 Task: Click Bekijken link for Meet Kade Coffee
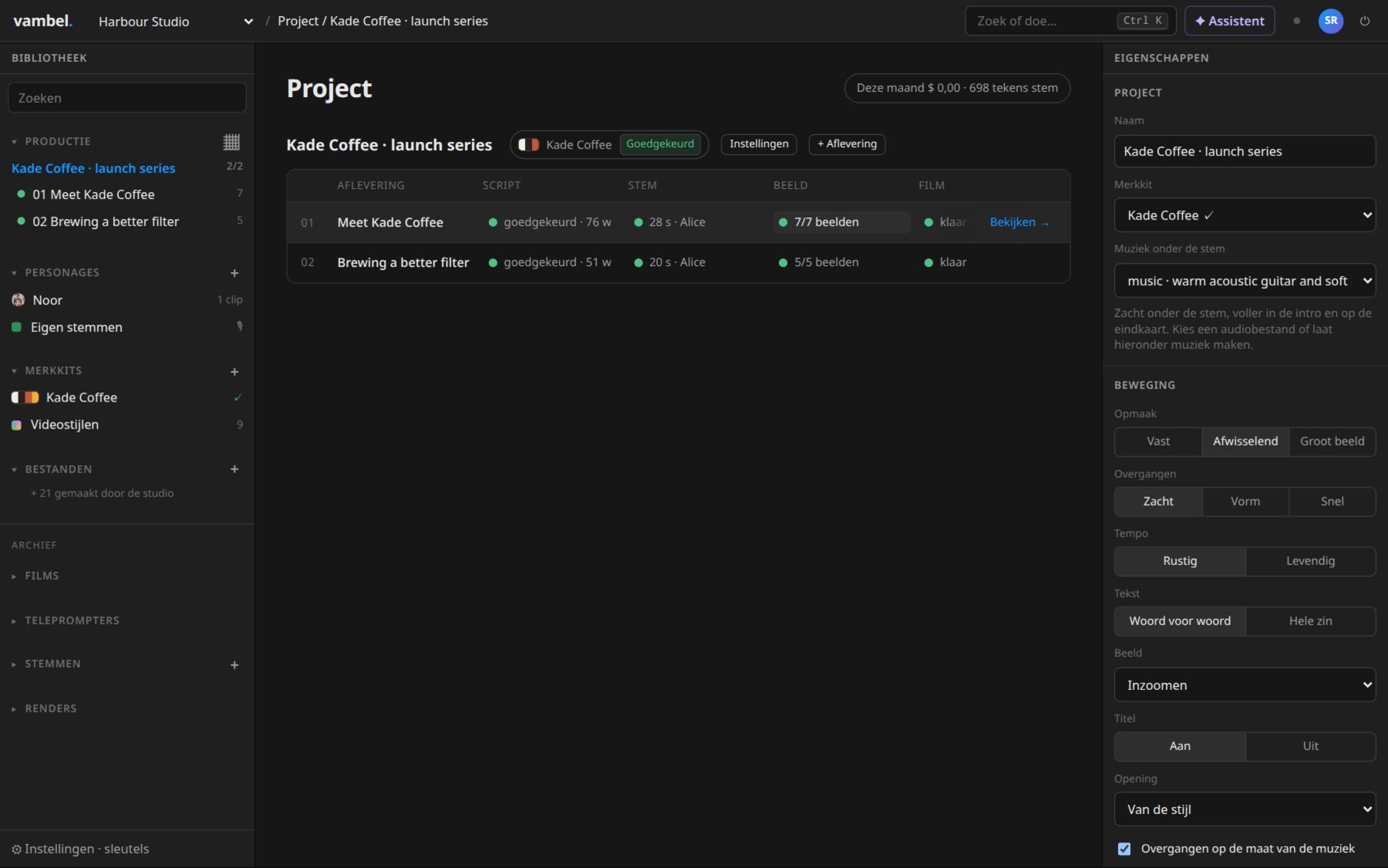pos(1019,222)
